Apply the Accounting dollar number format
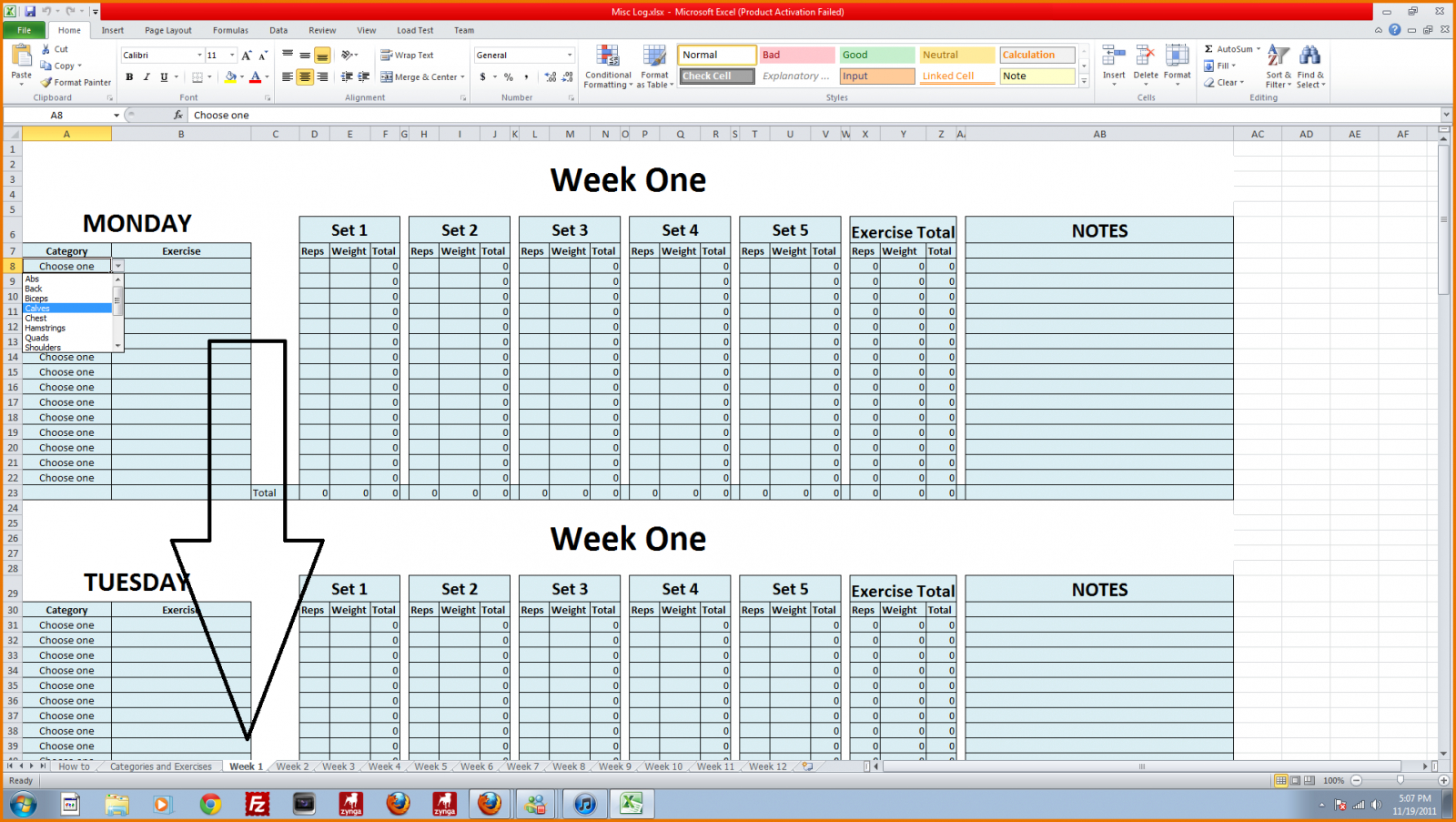Image resolution: width=1456 pixels, height=822 pixels. [483, 77]
